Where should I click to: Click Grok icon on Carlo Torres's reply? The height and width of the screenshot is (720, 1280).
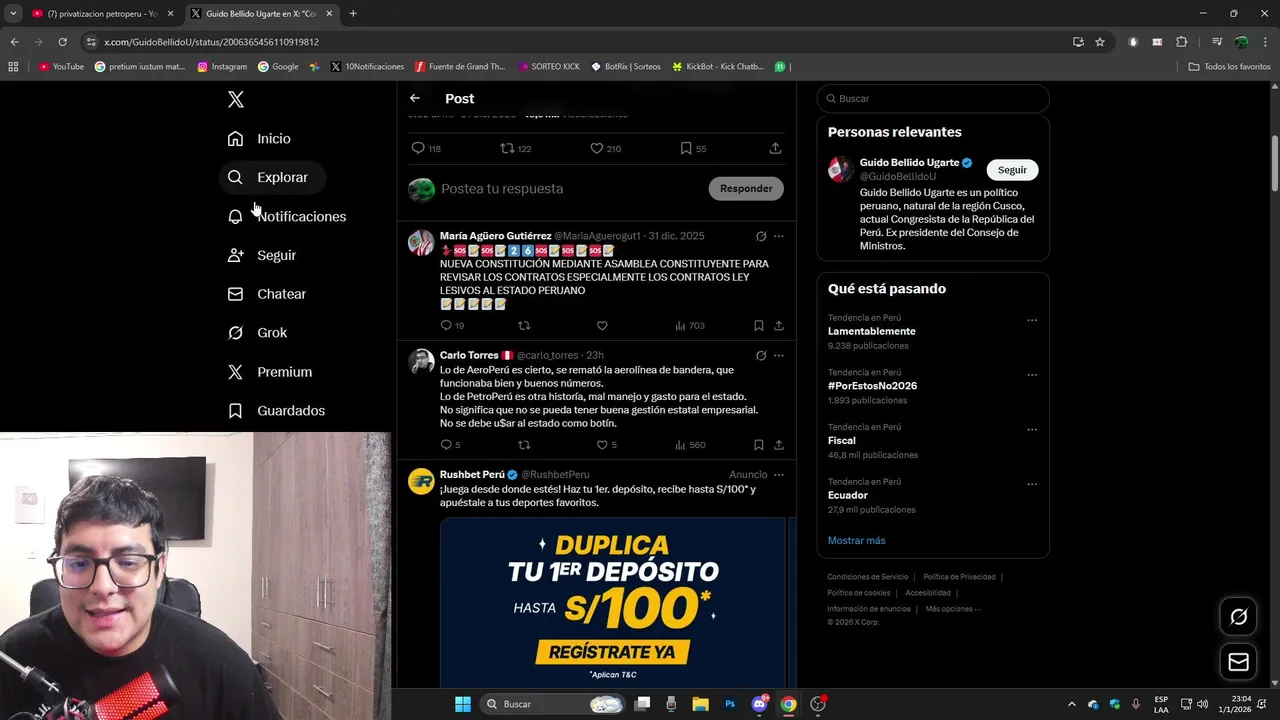[761, 355]
